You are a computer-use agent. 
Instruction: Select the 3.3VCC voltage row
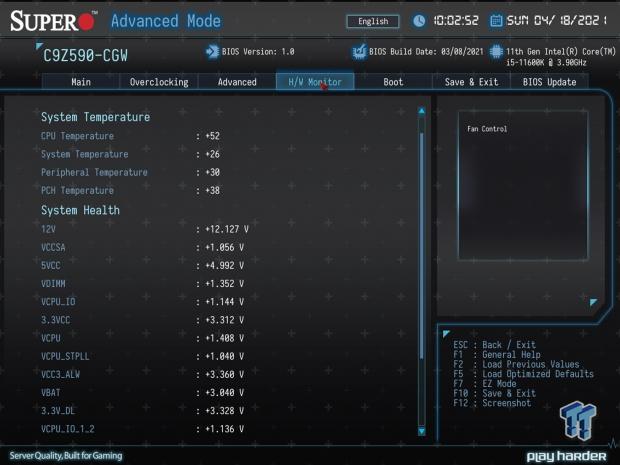tap(142, 320)
